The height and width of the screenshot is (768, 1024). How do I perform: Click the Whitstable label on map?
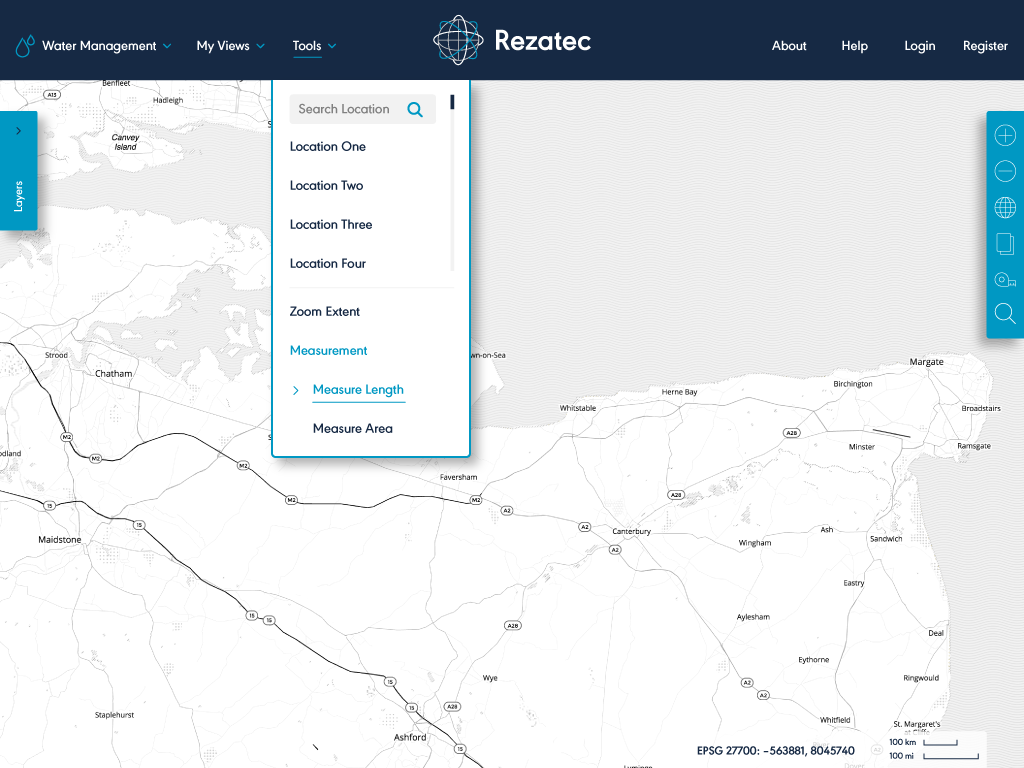click(x=577, y=408)
